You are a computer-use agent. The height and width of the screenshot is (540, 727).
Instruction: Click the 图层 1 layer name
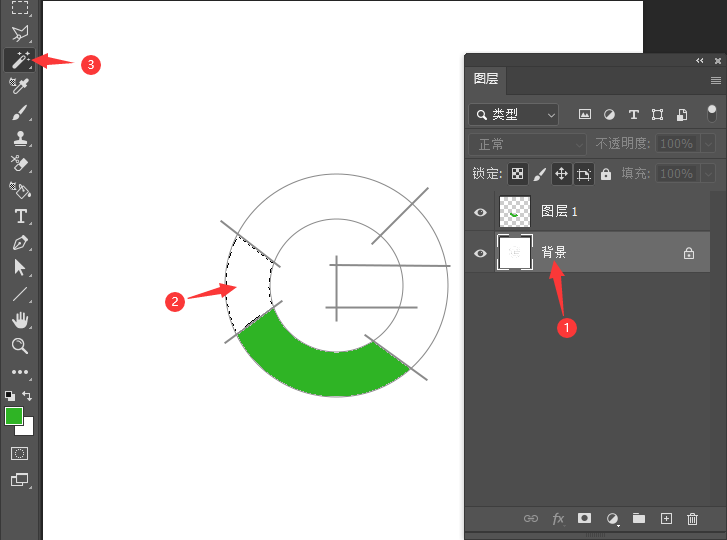click(559, 211)
